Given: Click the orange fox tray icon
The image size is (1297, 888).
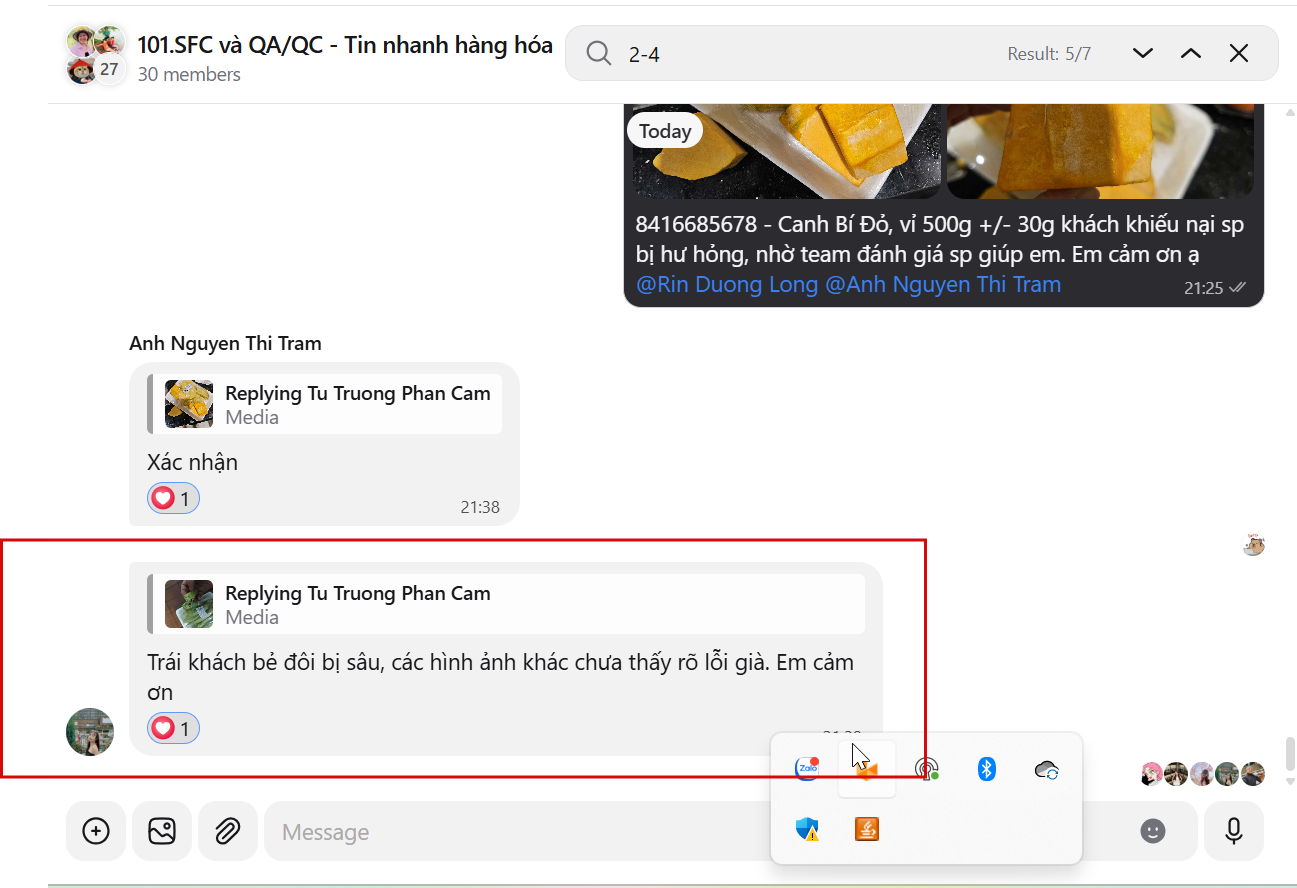Looking at the screenshot, I should [x=867, y=770].
